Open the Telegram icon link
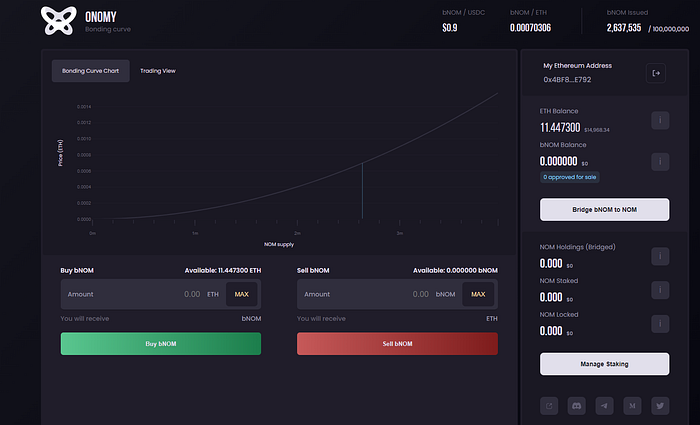Image resolution: width=700 pixels, height=425 pixels. 604,406
